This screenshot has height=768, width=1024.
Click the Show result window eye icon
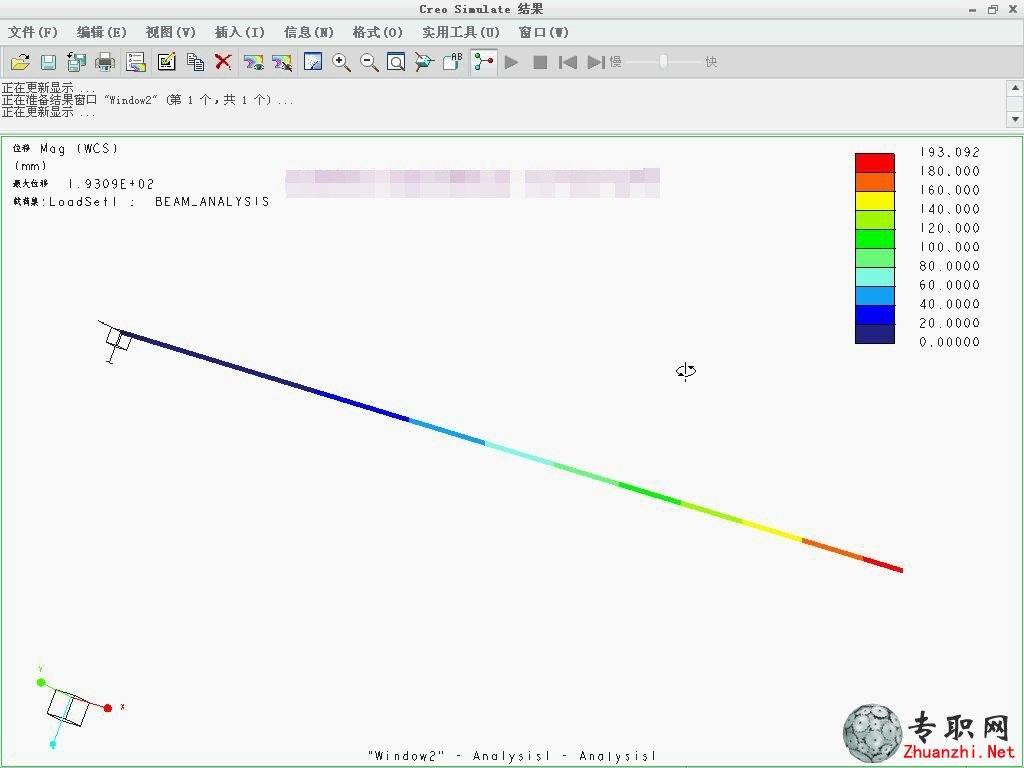(253, 62)
